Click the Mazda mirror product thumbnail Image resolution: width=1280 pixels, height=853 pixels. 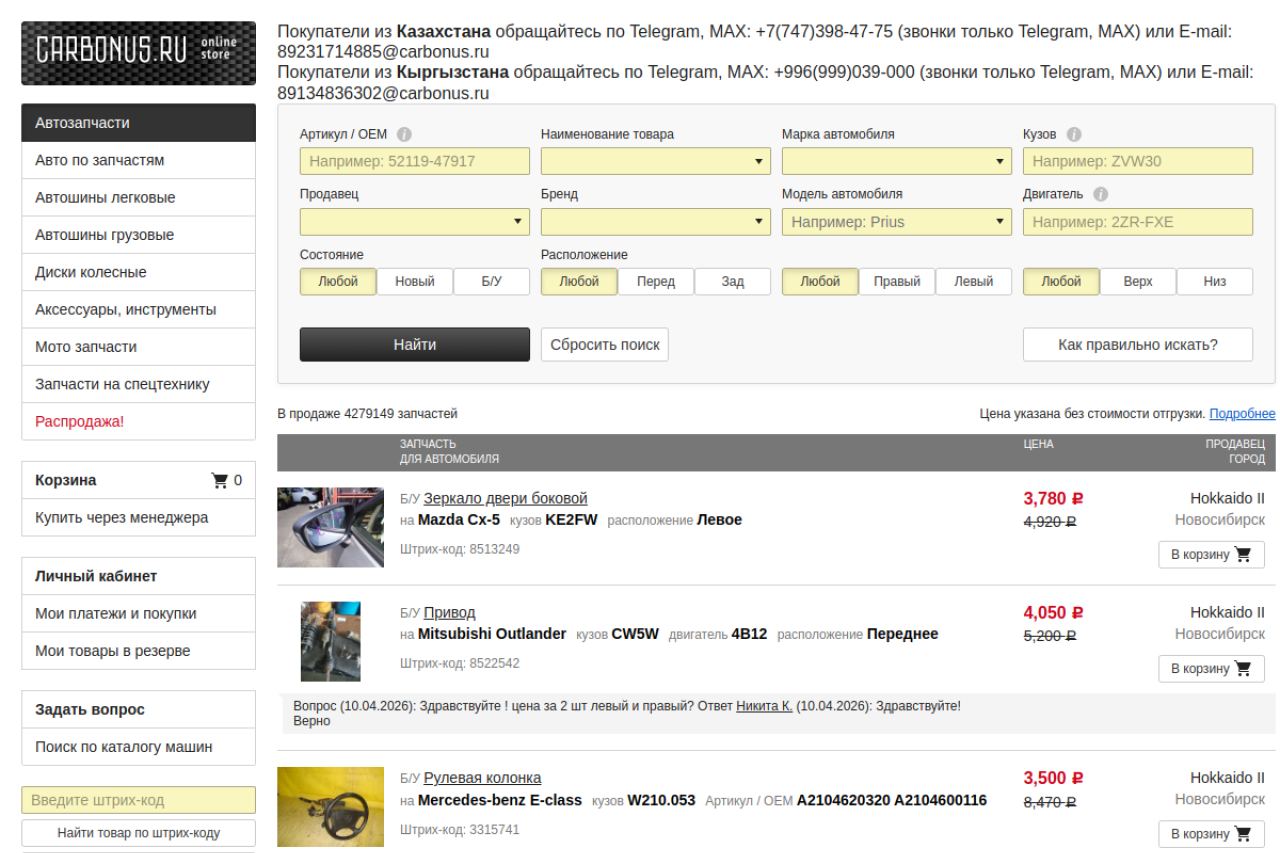point(330,527)
